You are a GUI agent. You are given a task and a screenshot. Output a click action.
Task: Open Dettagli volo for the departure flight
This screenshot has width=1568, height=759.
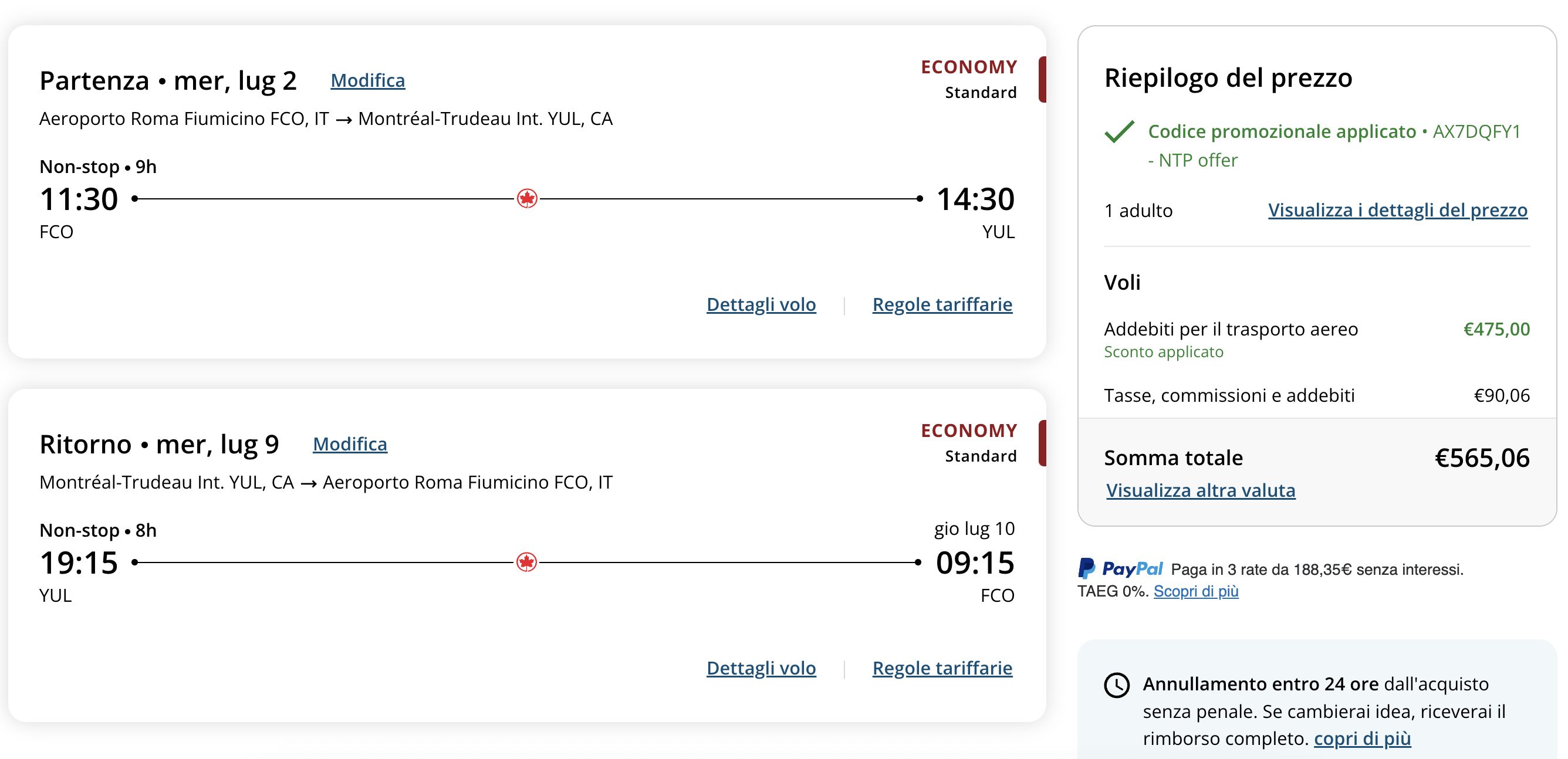tap(761, 304)
